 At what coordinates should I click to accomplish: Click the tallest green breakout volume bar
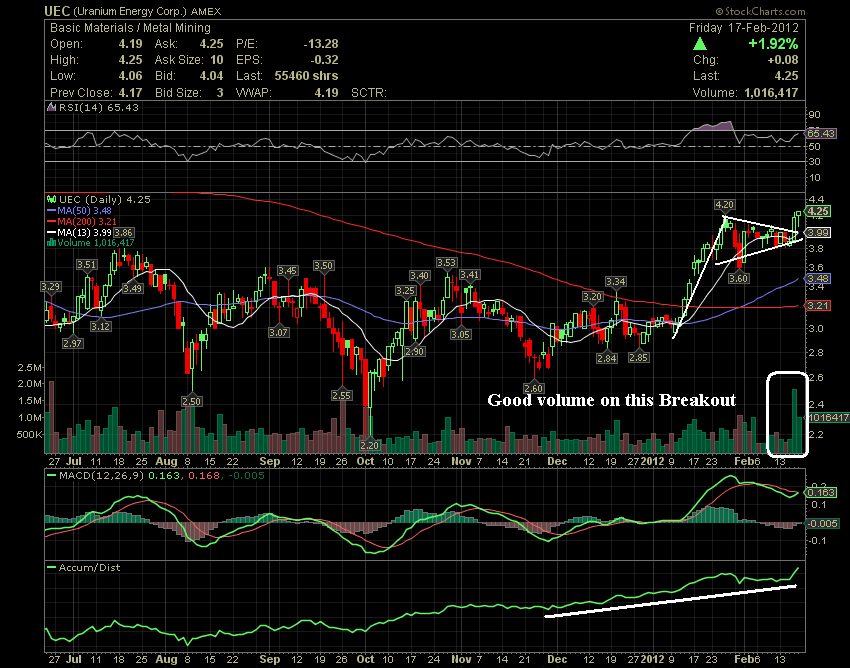pyautogui.click(x=795, y=421)
